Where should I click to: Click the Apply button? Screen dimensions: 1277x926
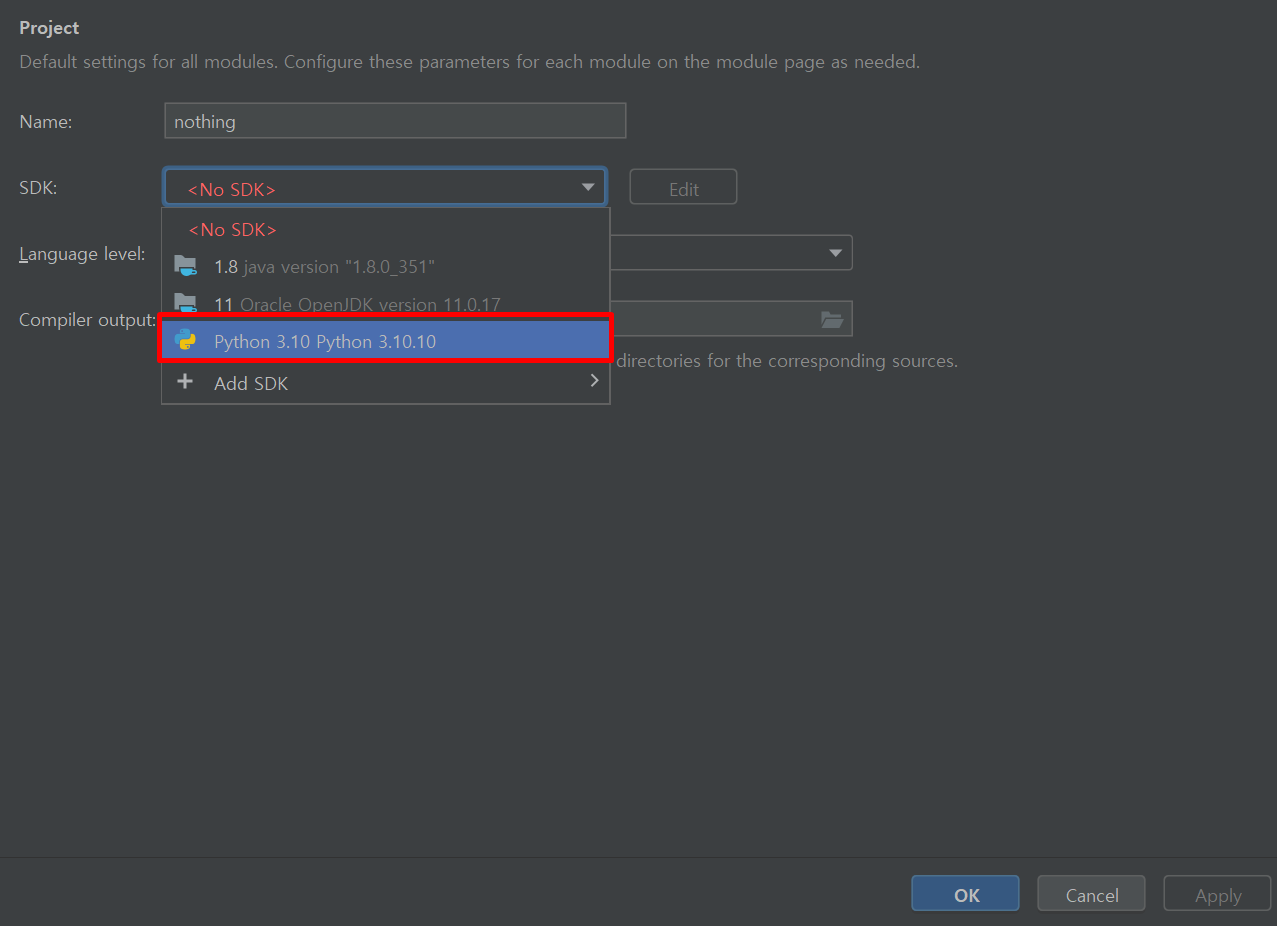click(x=1218, y=895)
